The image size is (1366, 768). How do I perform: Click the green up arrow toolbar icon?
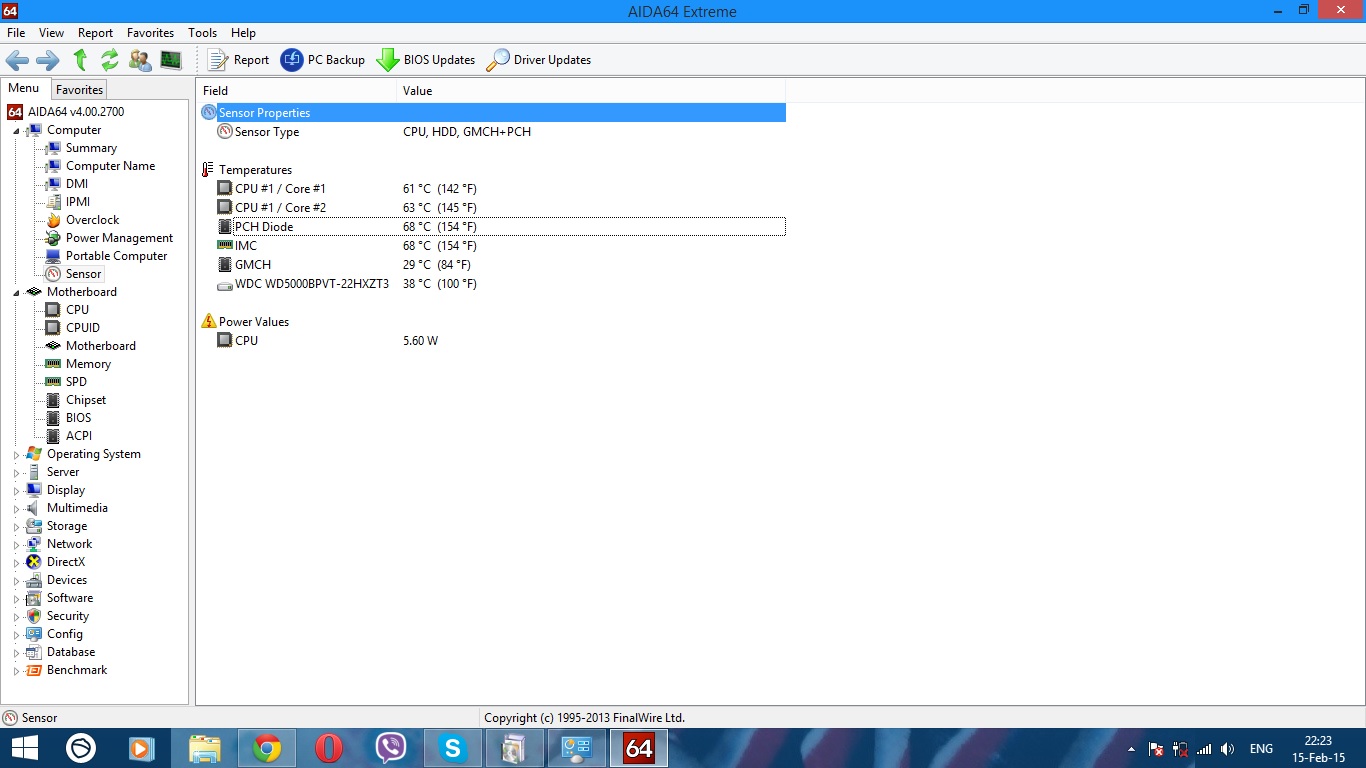(80, 60)
